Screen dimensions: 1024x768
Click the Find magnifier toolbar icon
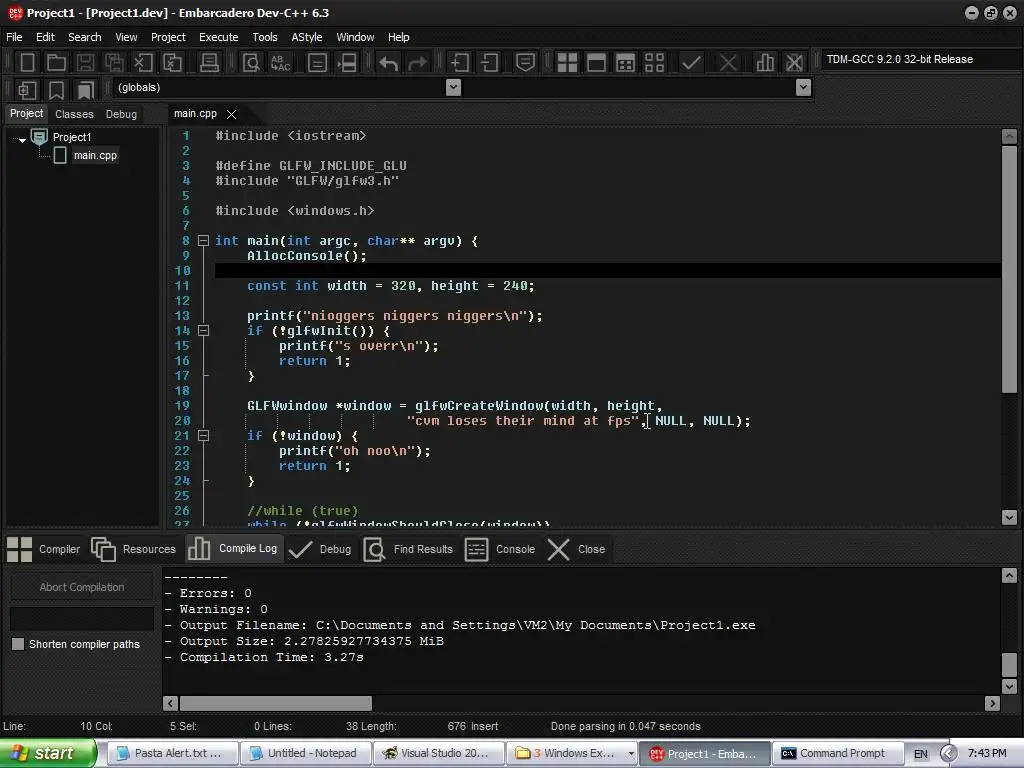(251, 63)
